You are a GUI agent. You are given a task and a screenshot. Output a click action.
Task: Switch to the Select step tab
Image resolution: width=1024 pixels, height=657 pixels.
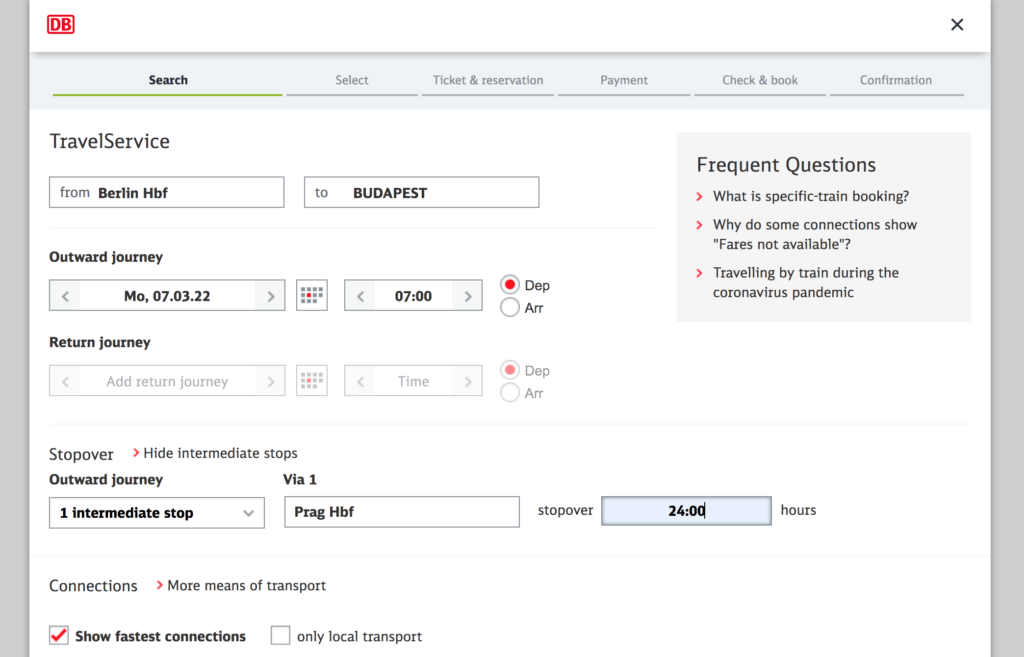352,80
